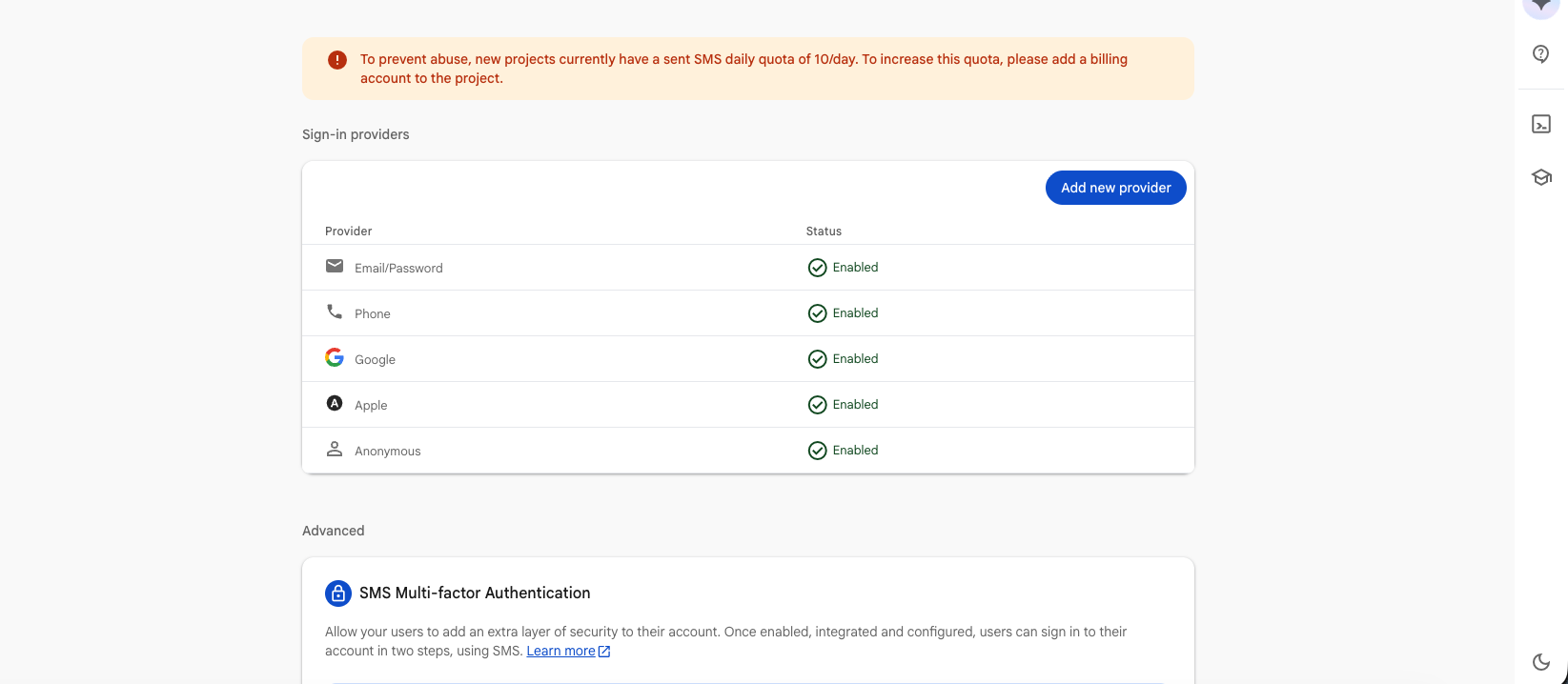Toggle dark mode with the moon icon
The image size is (1568, 684).
pos(1540,661)
